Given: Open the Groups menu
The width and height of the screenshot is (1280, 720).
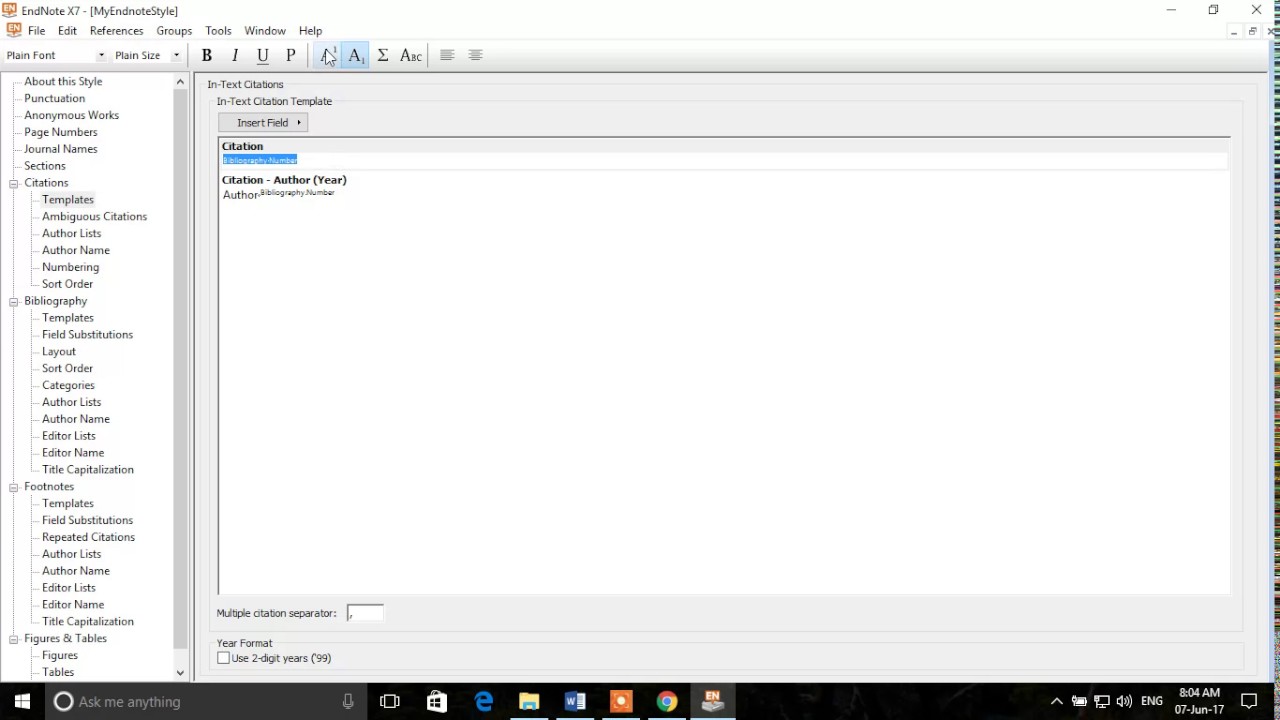Looking at the screenshot, I should (174, 31).
